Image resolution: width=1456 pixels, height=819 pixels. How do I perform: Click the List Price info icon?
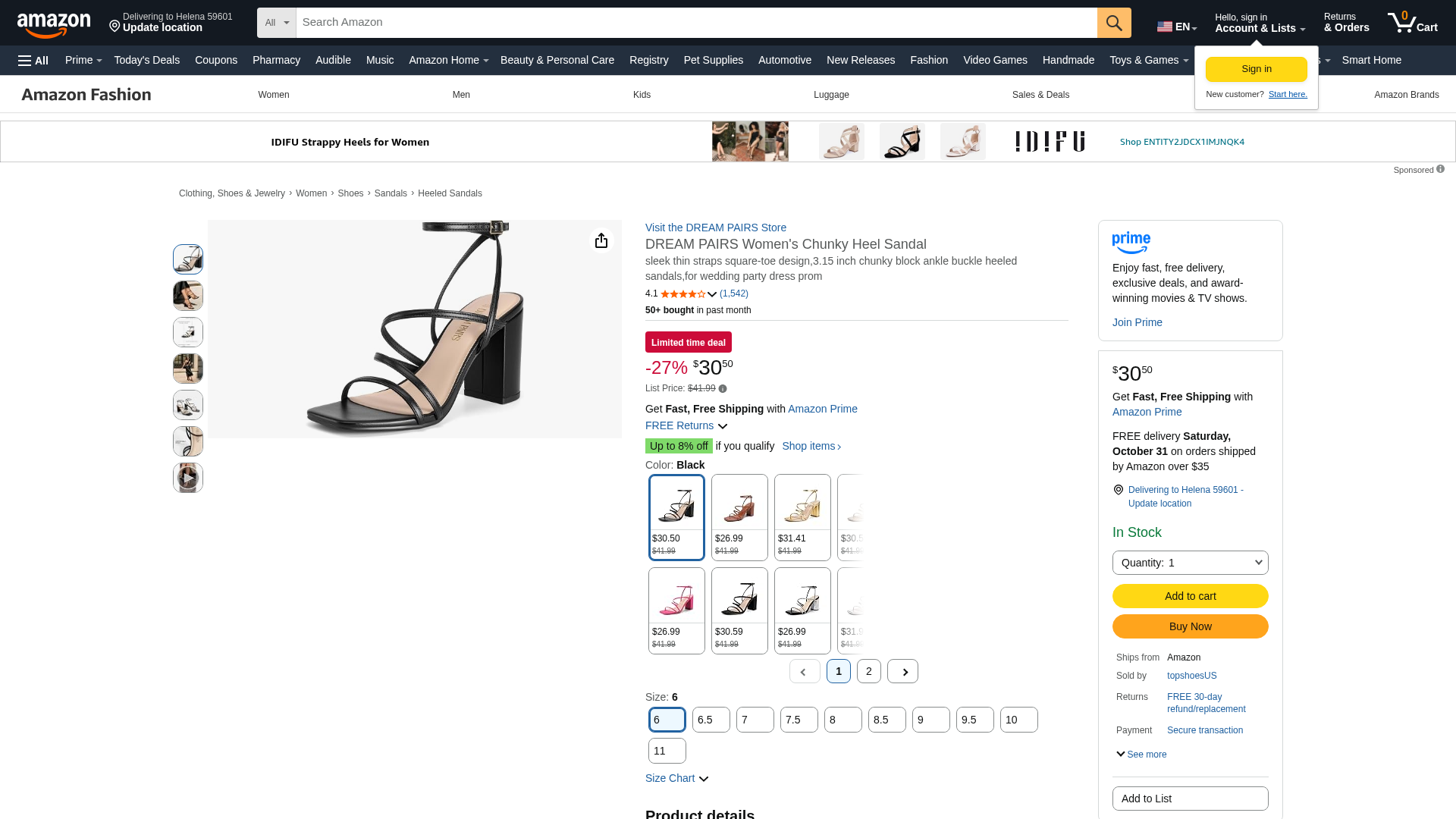pos(723,389)
